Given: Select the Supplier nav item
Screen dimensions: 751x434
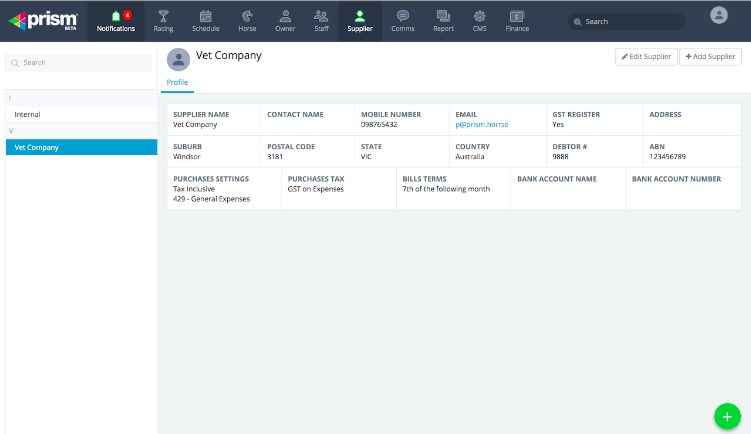Looking at the screenshot, I should [x=359, y=20].
